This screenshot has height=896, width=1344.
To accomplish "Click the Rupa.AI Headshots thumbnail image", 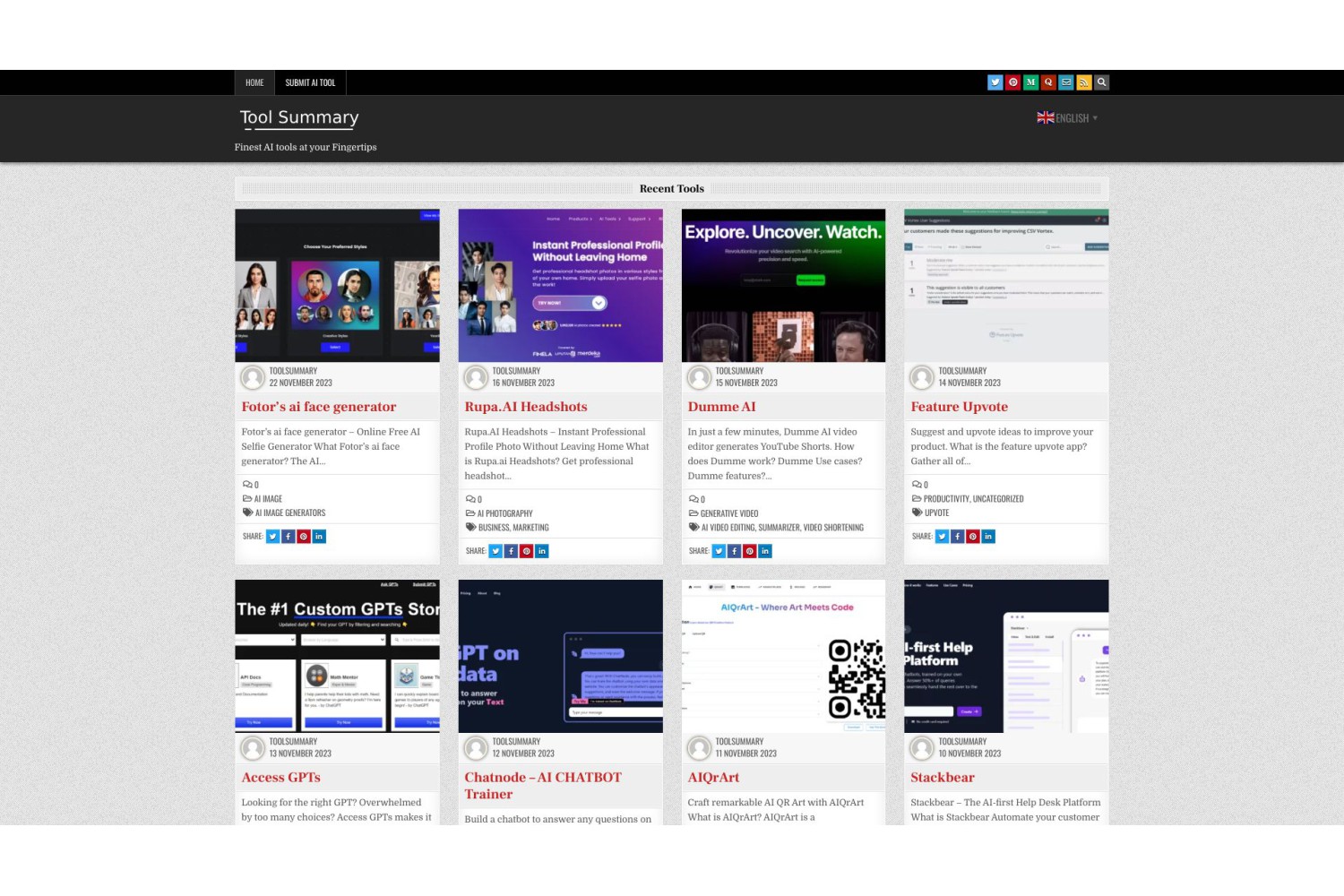I will (x=560, y=286).
